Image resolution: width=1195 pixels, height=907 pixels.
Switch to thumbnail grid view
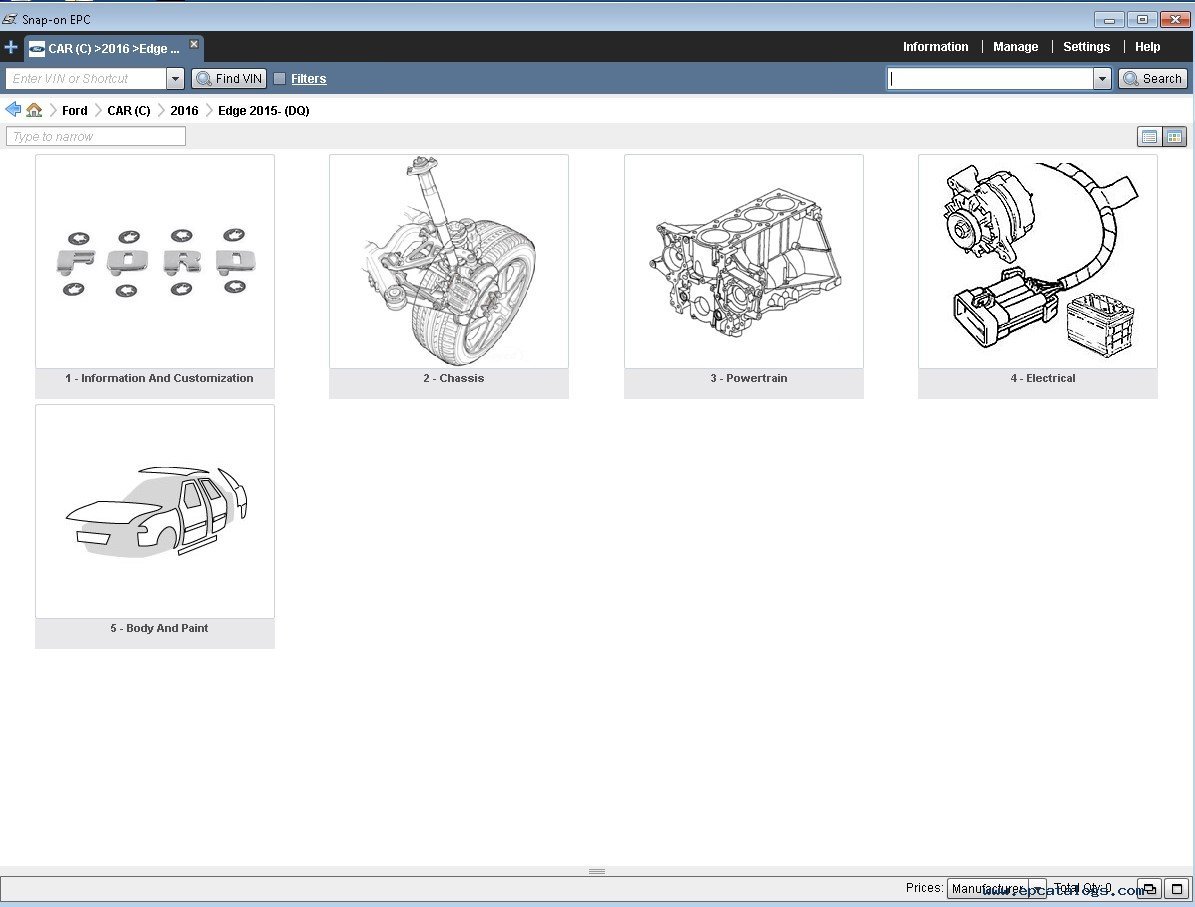tap(1174, 137)
